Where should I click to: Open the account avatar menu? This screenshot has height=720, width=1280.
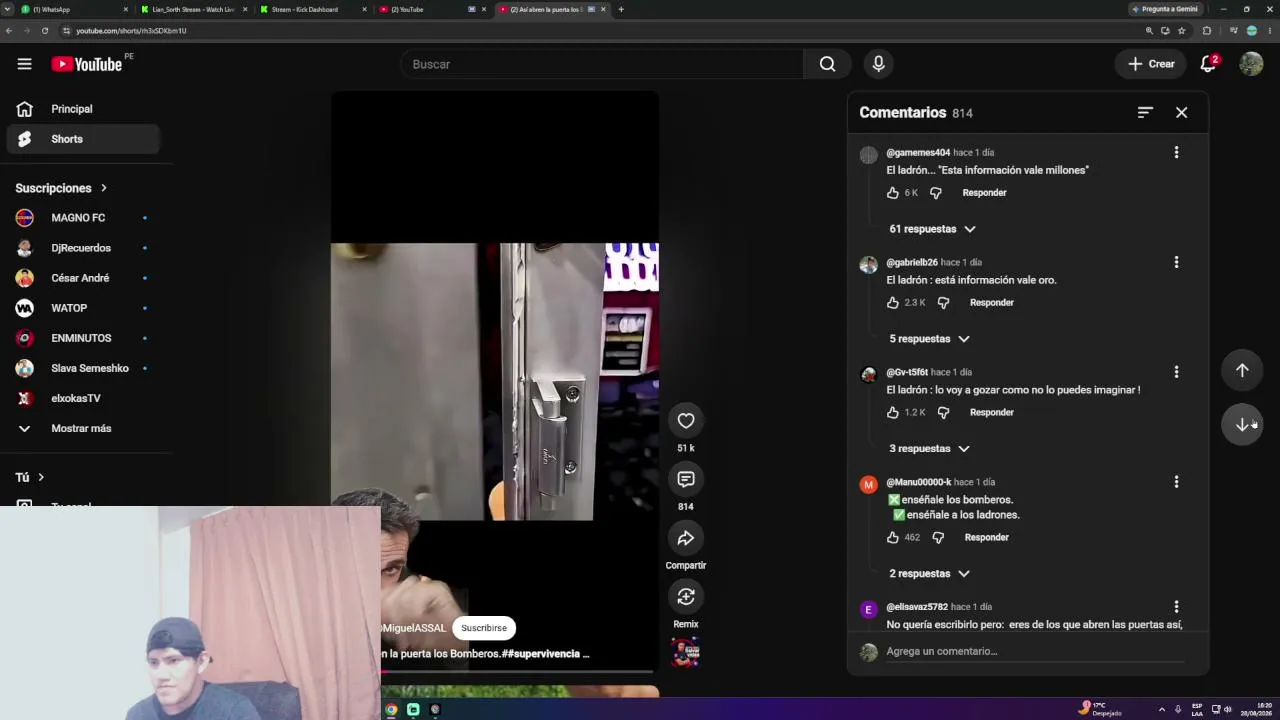tap(1251, 64)
